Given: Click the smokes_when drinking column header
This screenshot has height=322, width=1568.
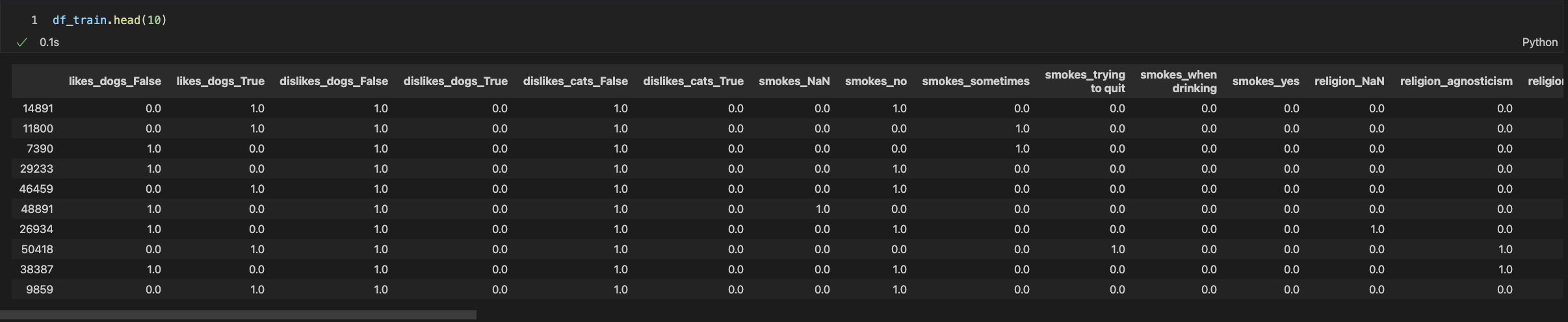Looking at the screenshot, I should pyautogui.click(x=1178, y=81).
